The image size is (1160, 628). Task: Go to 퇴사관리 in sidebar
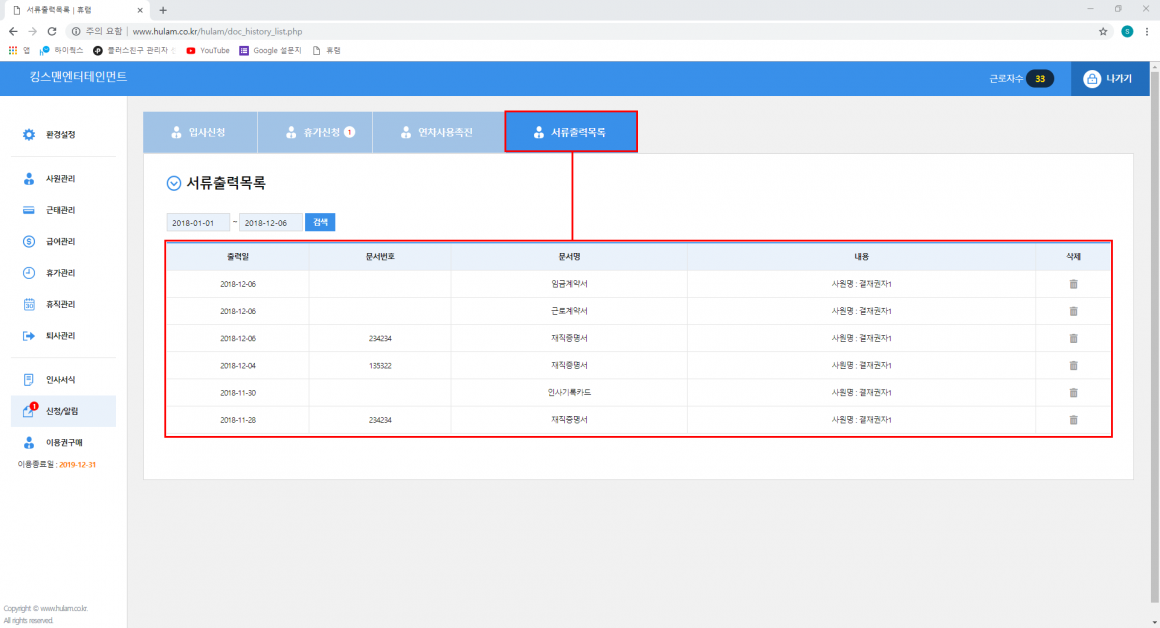point(60,335)
